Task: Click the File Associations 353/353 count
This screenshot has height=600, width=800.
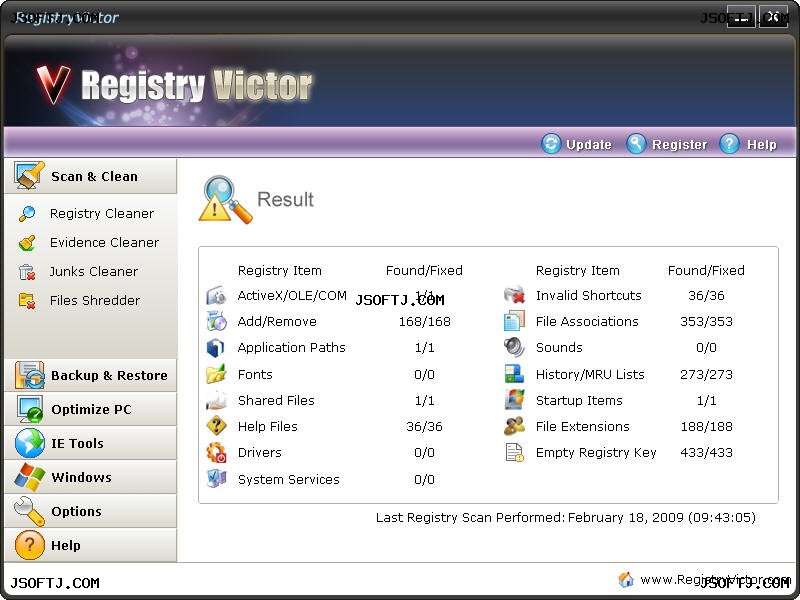Action: coord(706,322)
